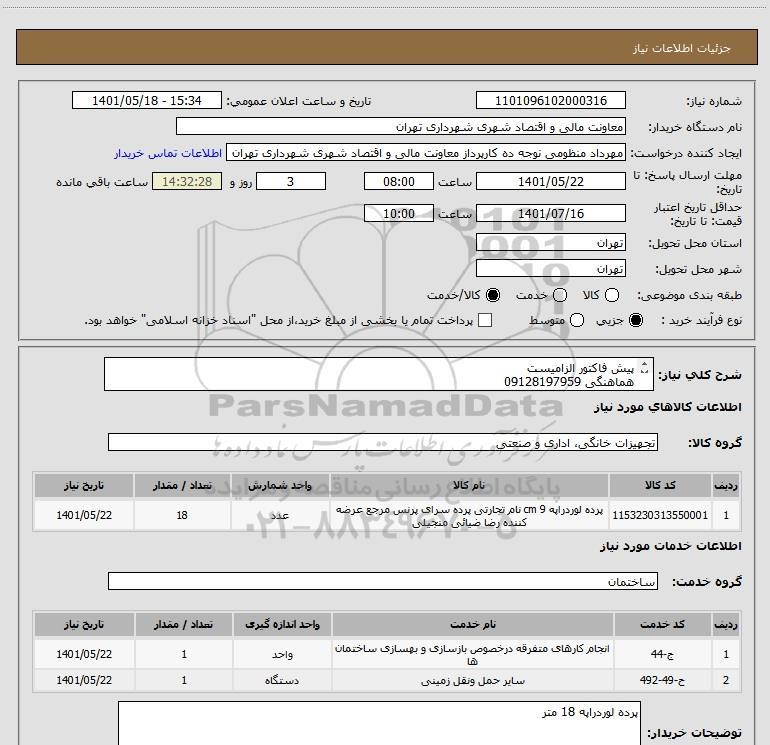The width and height of the screenshot is (770, 745).
Task: Click the announcement date field 1401/05/18 - 15:34
Action: (x=147, y=100)
